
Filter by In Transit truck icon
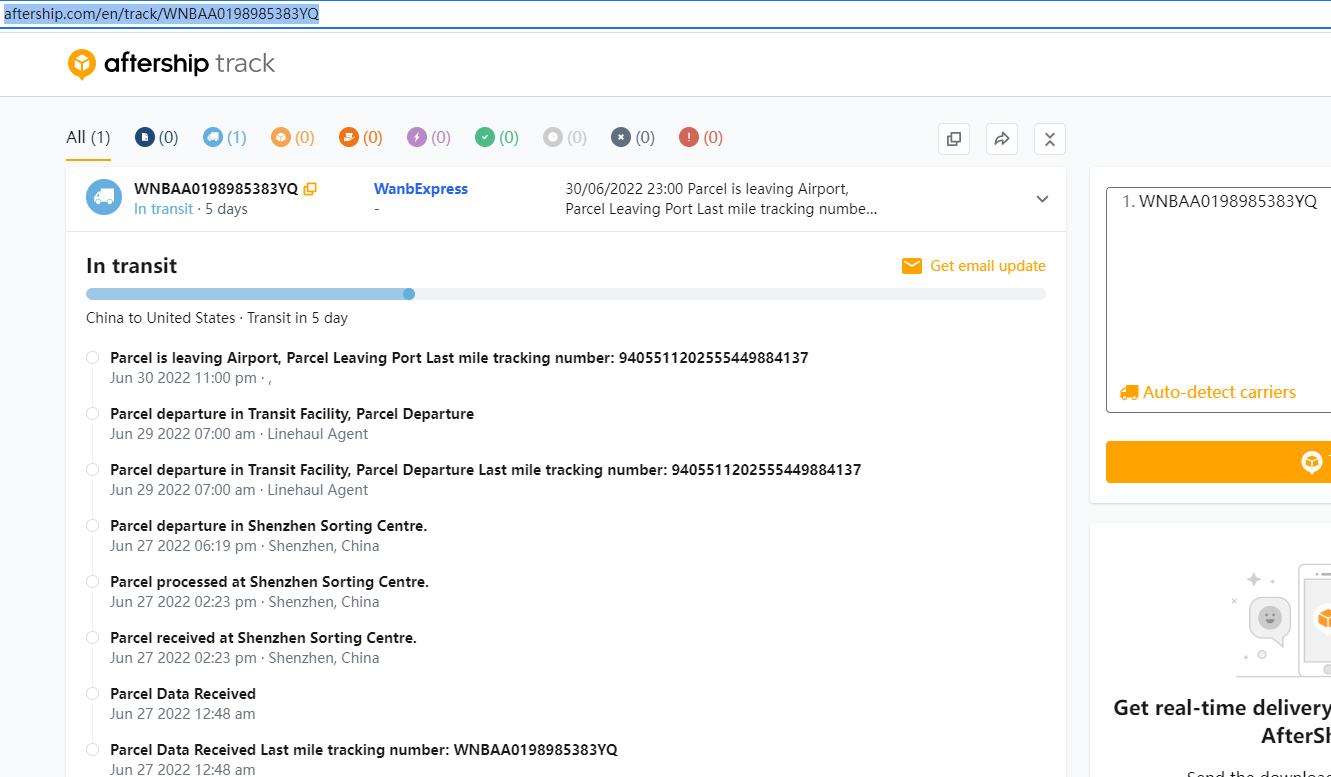(213, 137)
